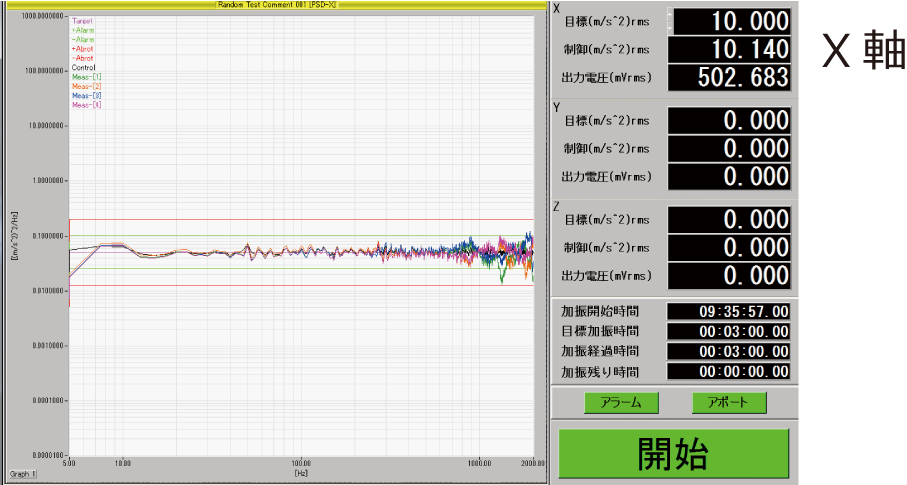Viewport: 907px width, 485px height.
Task: Click the Y axis target value field
Action: (x=729, y=120)
